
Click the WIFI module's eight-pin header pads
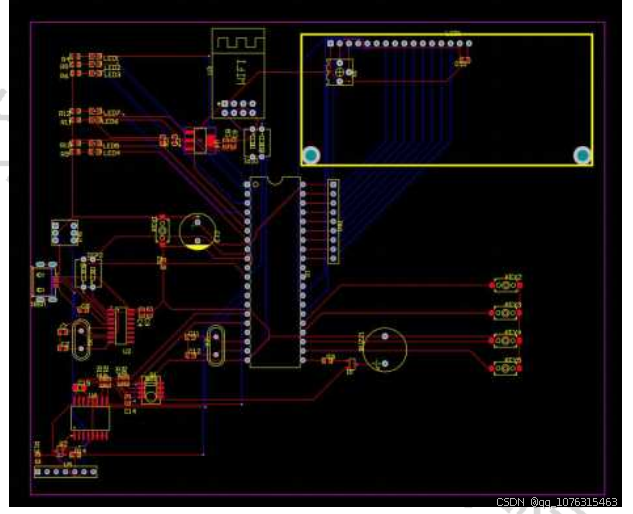[239, 109]
